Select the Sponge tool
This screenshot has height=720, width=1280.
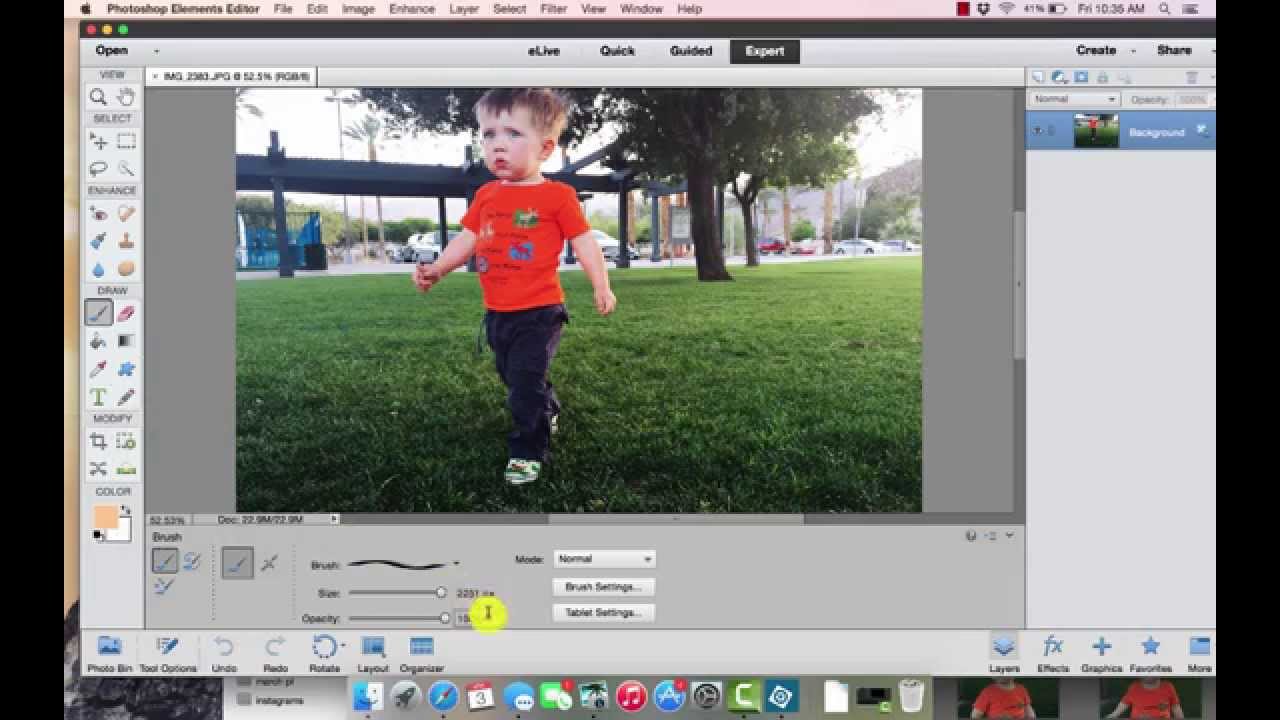point(126,269)
